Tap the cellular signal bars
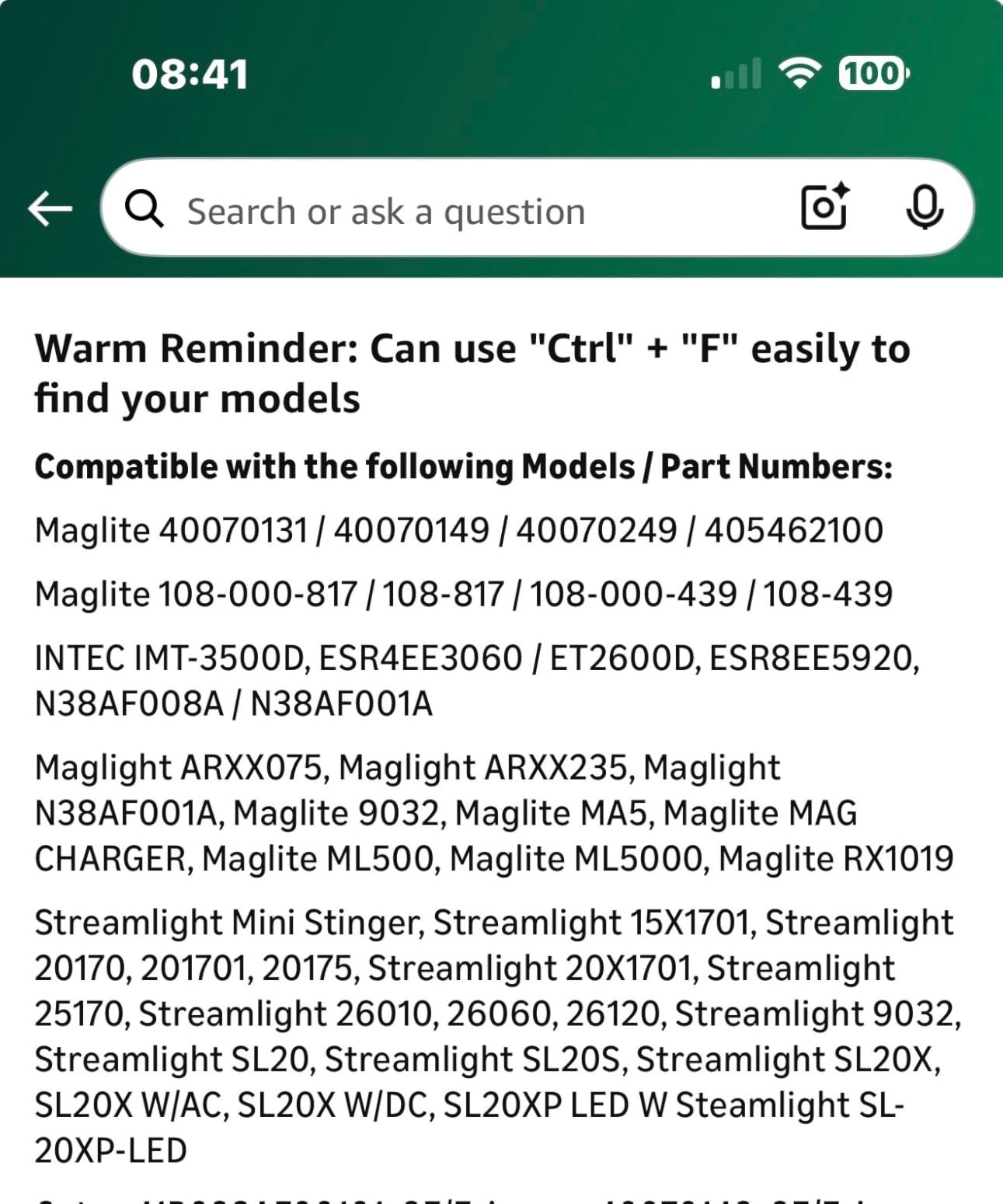 [x=737, y=74]
